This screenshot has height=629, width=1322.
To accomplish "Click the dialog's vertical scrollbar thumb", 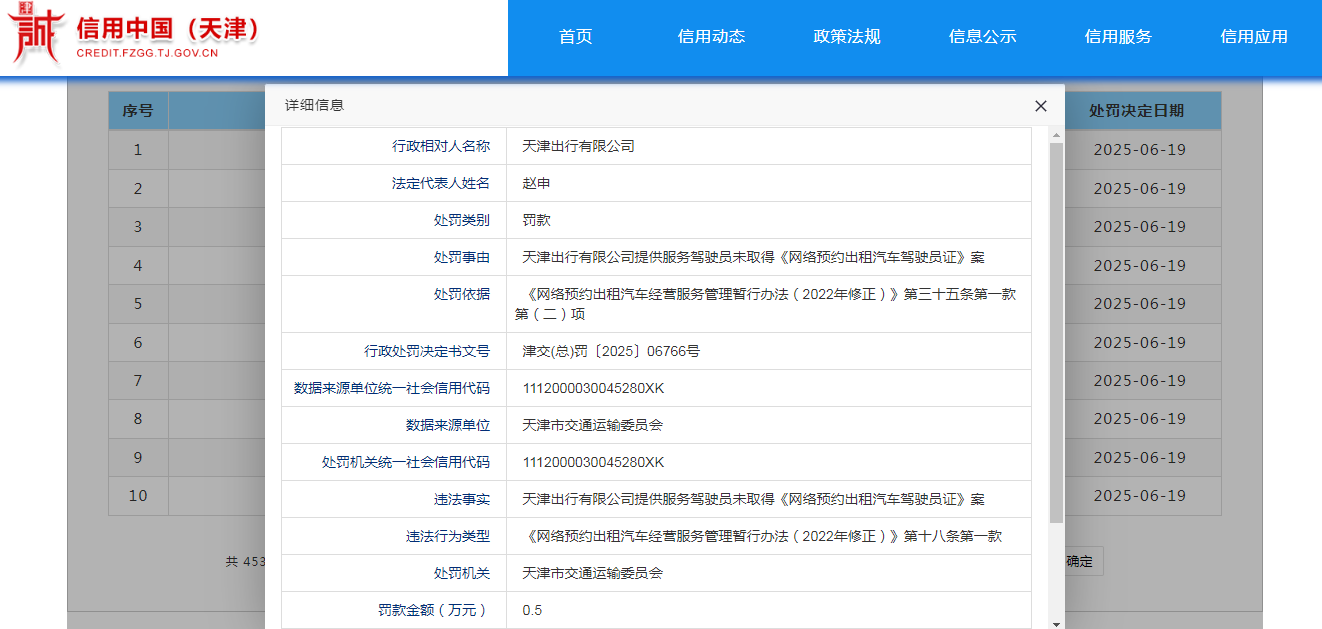I will point(1056,330).
